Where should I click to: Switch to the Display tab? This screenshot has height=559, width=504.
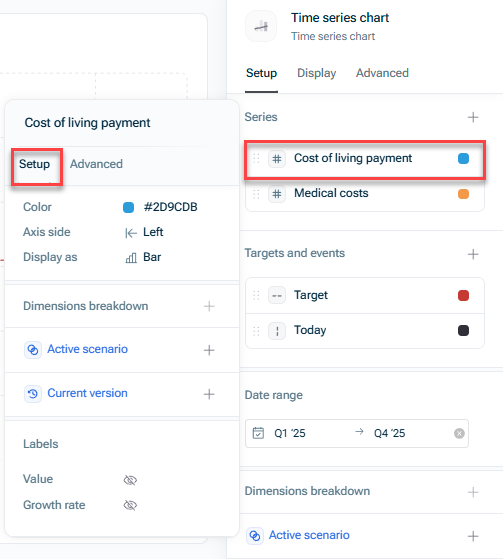tap(317, 73)
